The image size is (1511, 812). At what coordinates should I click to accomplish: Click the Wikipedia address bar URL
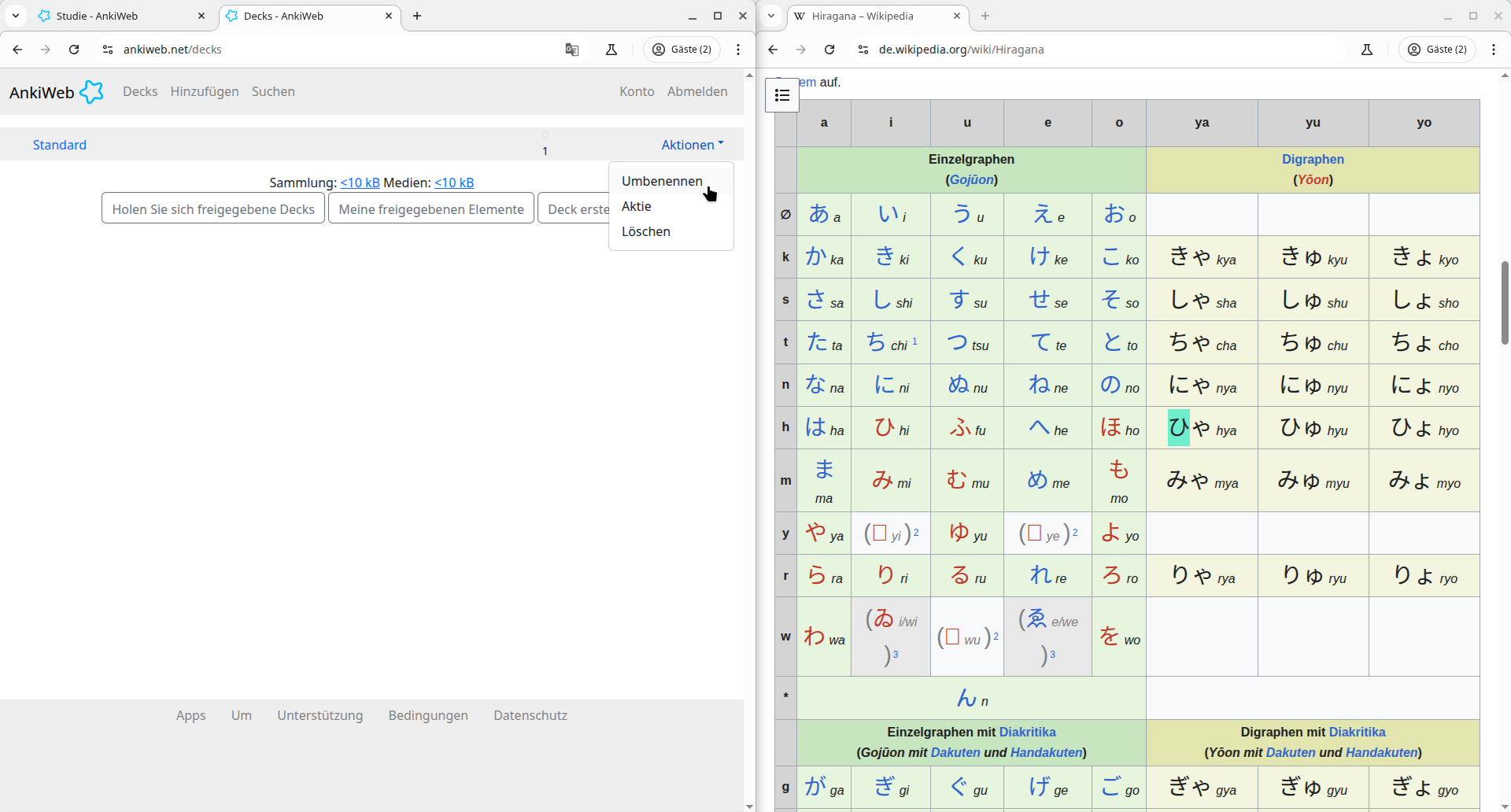click(962, 50)
